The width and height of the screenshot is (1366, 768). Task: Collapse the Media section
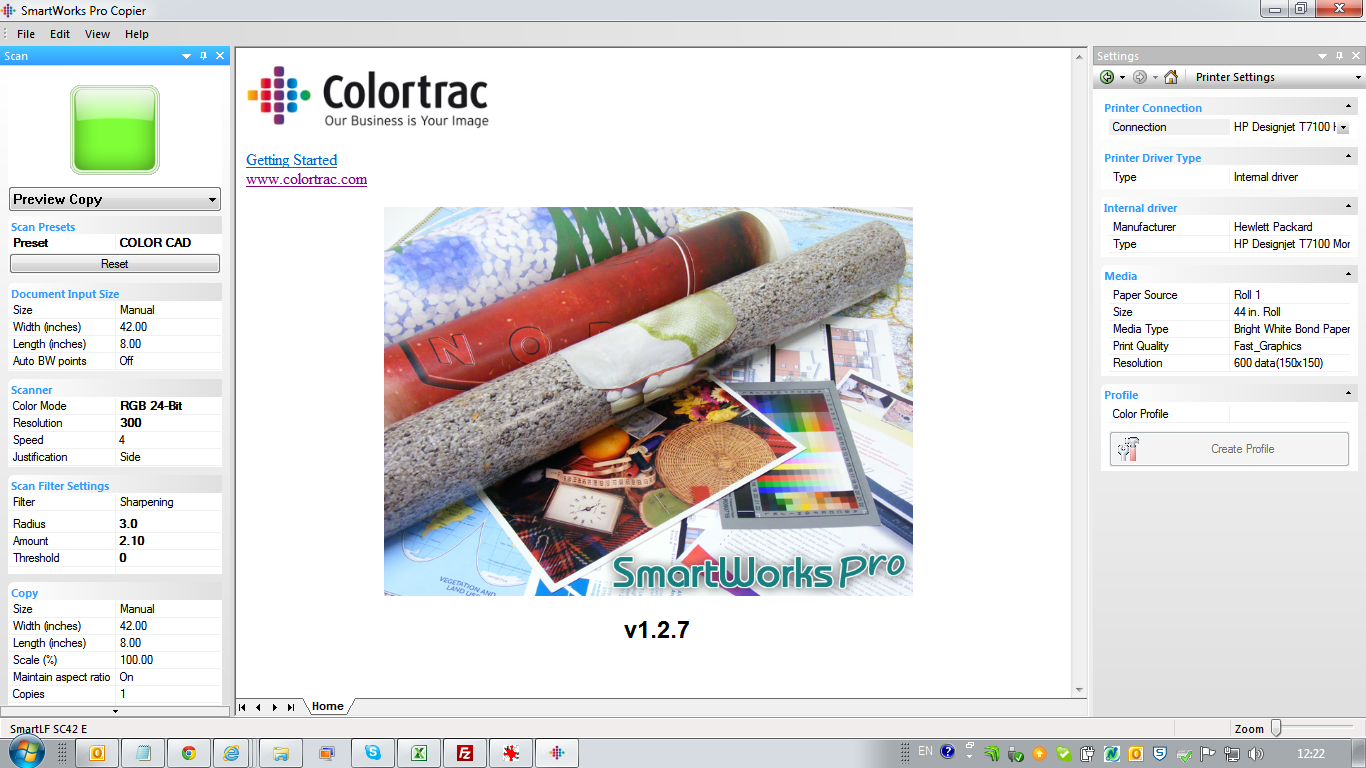[x=1349, y=275]
